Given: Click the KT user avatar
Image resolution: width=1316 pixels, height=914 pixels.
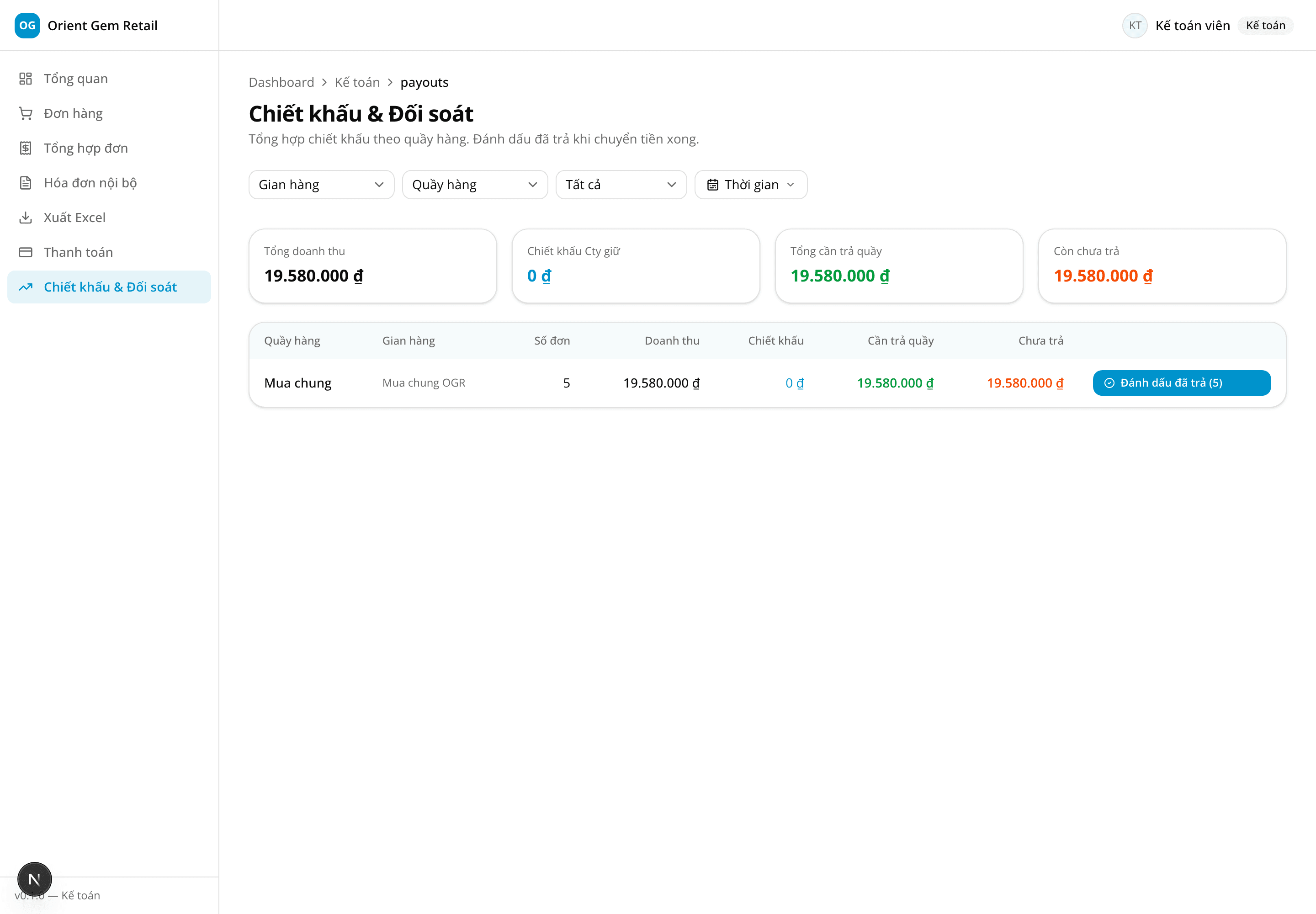Looking at the screenshot, I should click(x=1135, y=25).
